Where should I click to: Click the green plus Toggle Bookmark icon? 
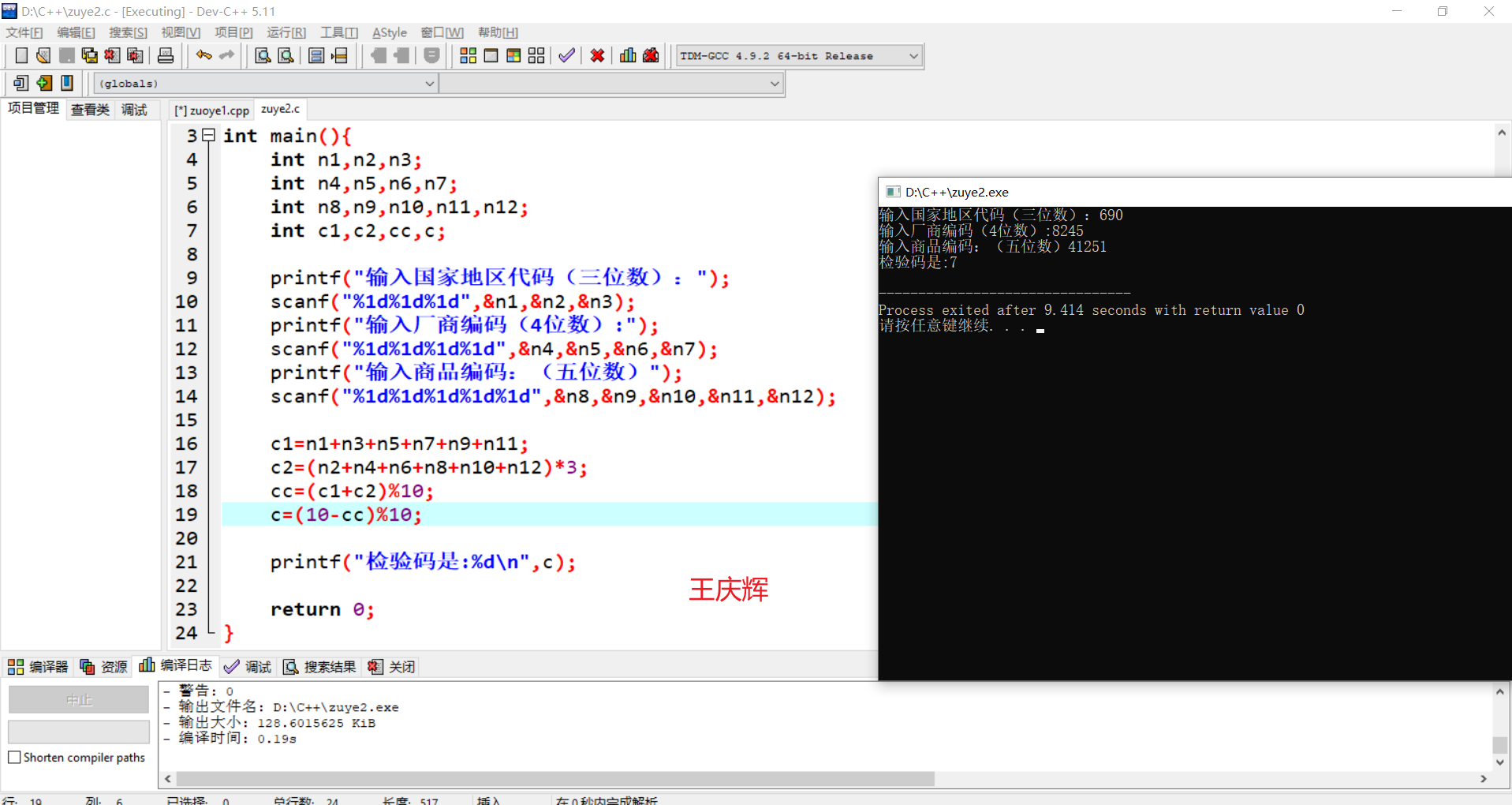(44, 83)
